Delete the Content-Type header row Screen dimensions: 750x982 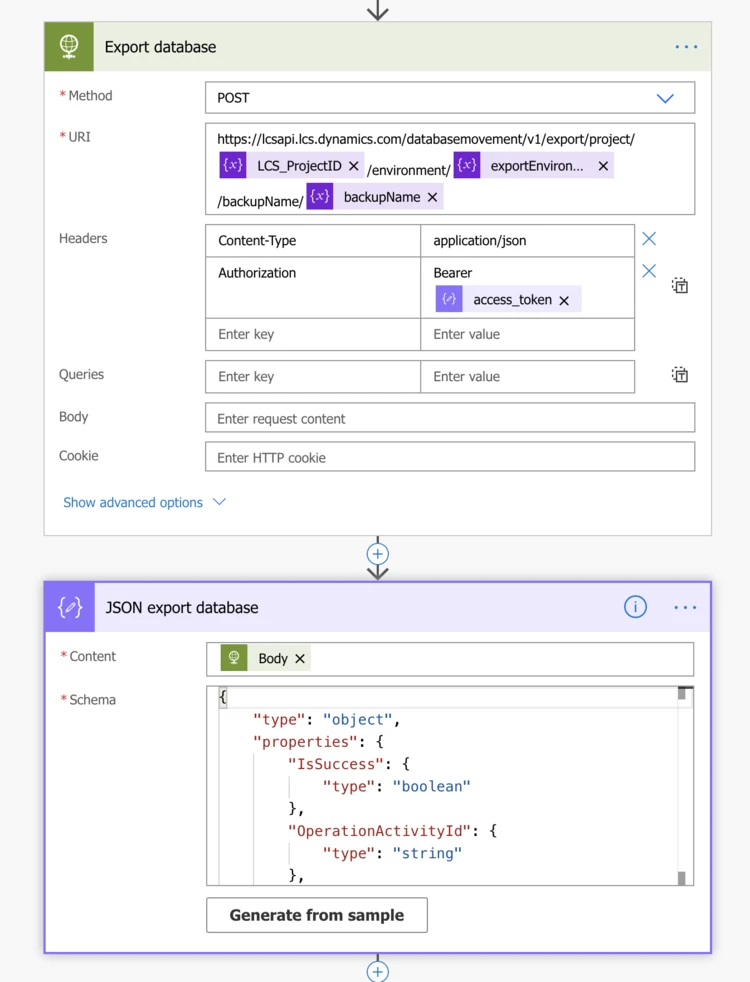(649, 239)
